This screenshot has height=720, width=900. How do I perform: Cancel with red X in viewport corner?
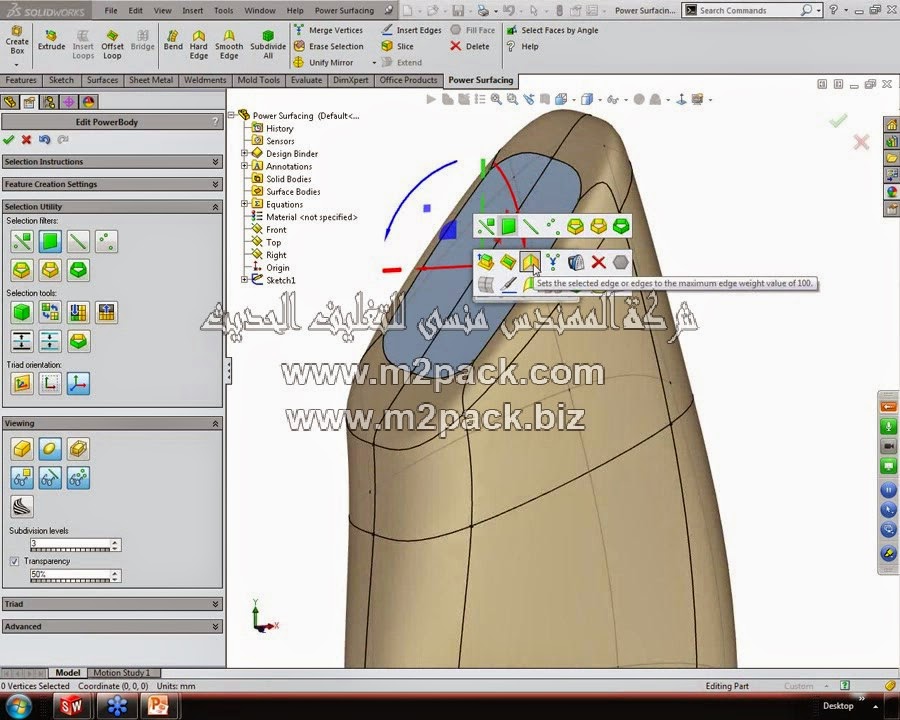tap(861, 142)
